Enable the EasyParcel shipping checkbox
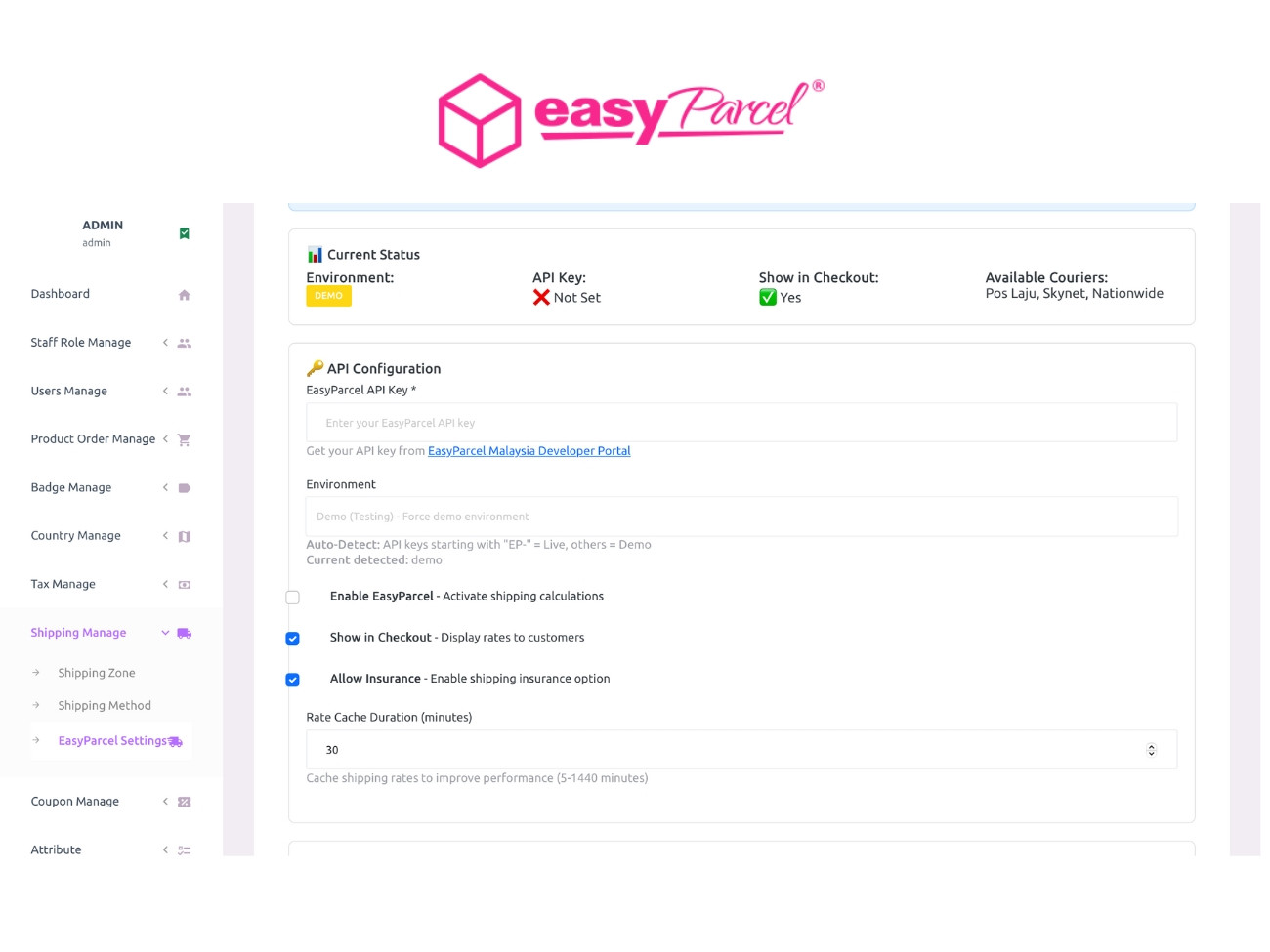The height and width of the screenshot is (952, 1270). coord(292,598)
